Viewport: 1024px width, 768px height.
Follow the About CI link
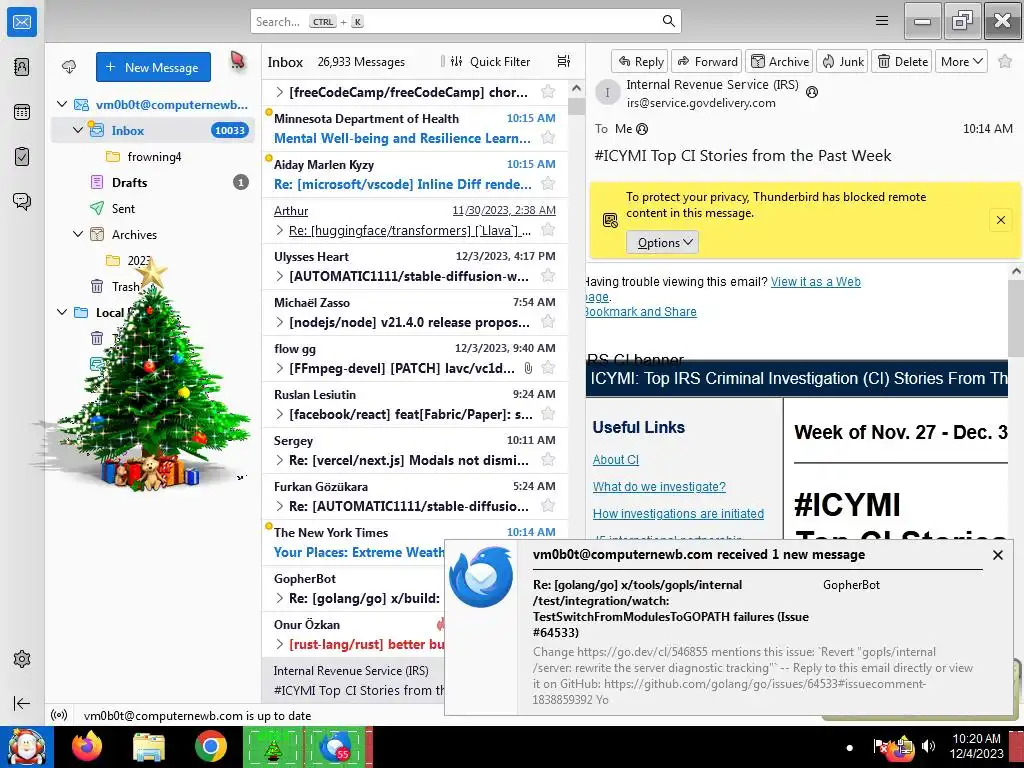pos(615,460)
